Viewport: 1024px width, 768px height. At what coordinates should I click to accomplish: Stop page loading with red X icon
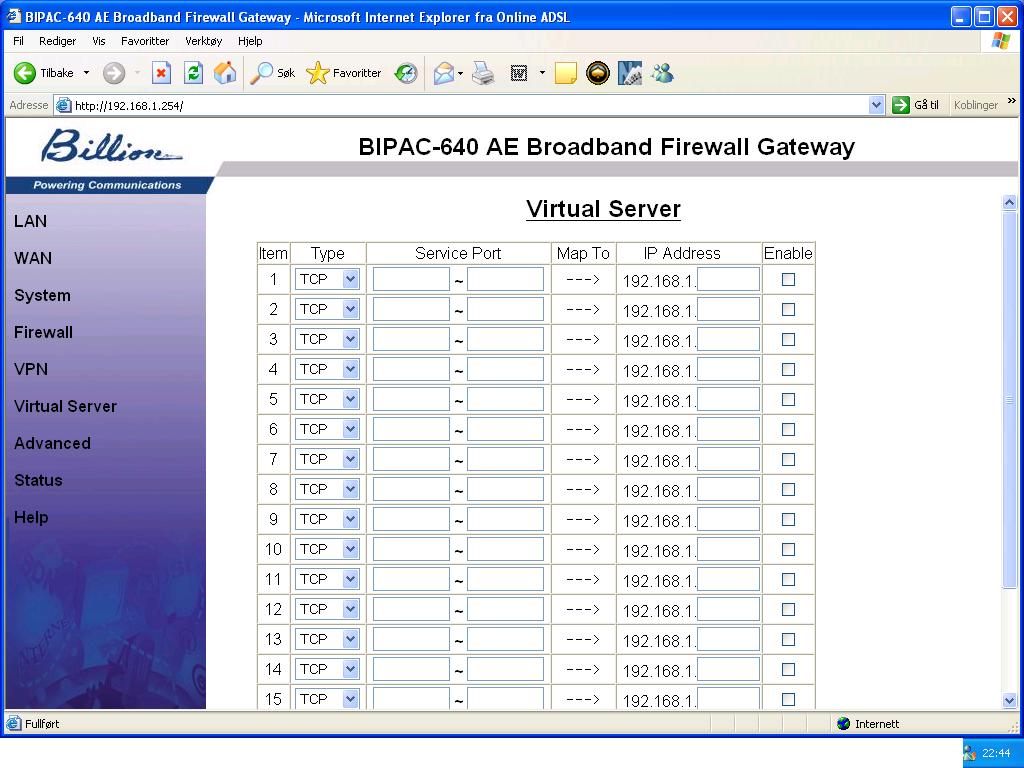click(x=161, y=73)
